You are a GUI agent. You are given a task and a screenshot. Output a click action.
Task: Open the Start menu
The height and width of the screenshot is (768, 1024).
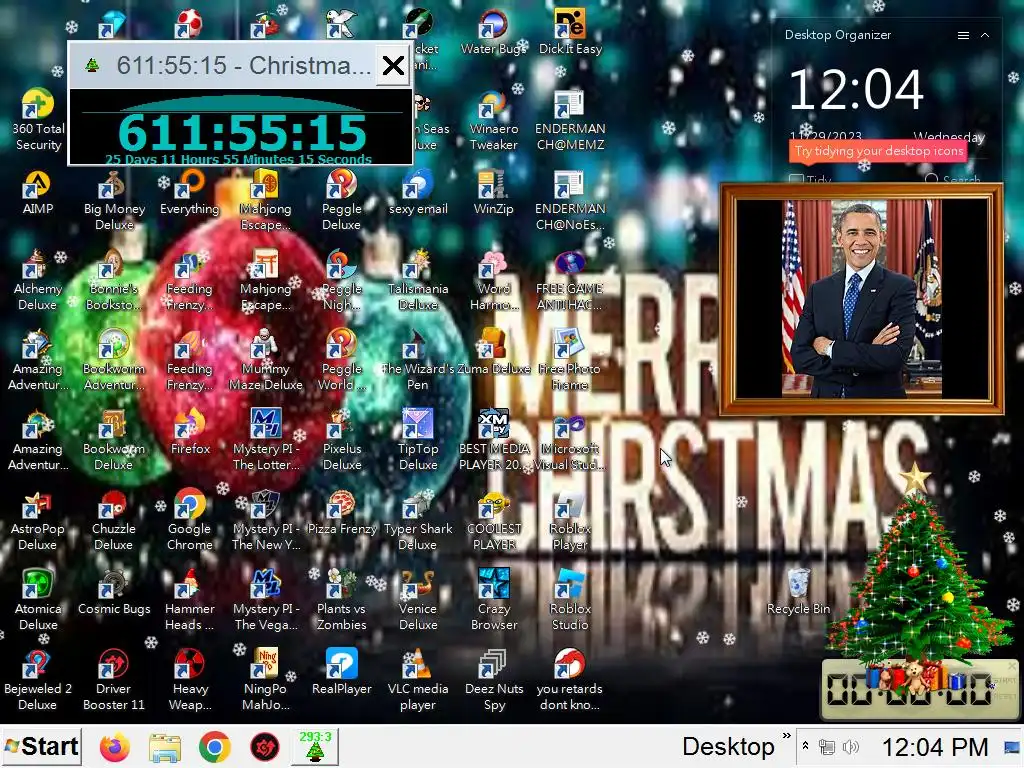(x=42, y=746)
